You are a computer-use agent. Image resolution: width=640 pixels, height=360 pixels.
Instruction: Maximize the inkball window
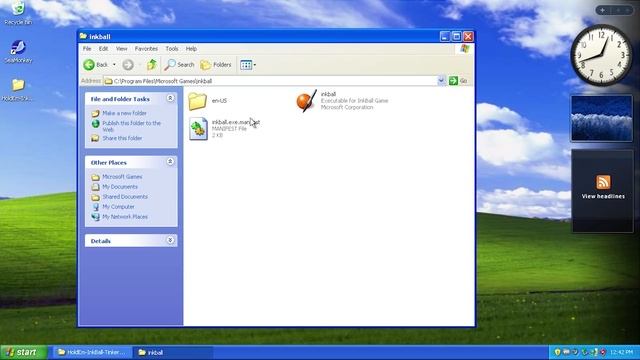click(456, 36)
